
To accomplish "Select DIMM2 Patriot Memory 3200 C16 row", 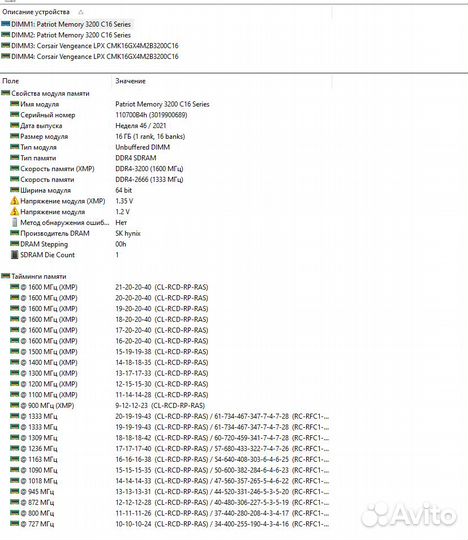I will click(66, 35).
